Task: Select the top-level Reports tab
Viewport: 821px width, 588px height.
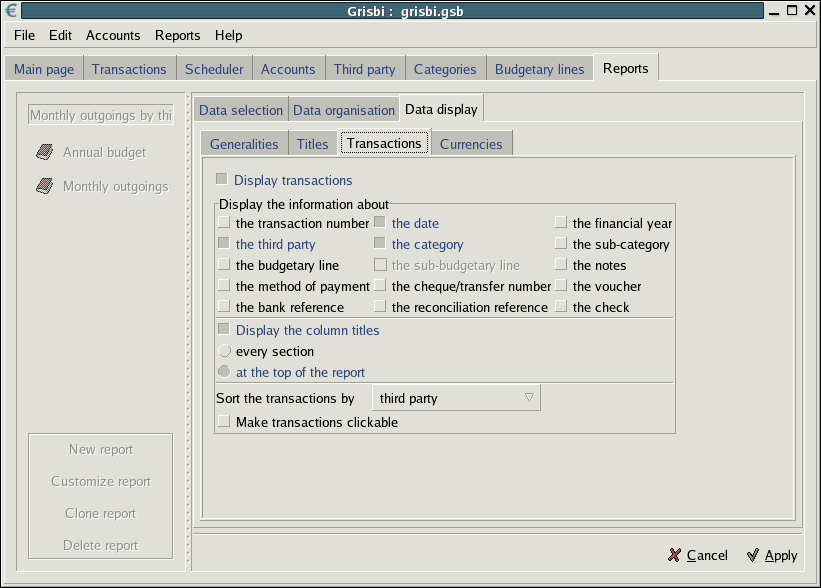Action: [x=625, y=68]
